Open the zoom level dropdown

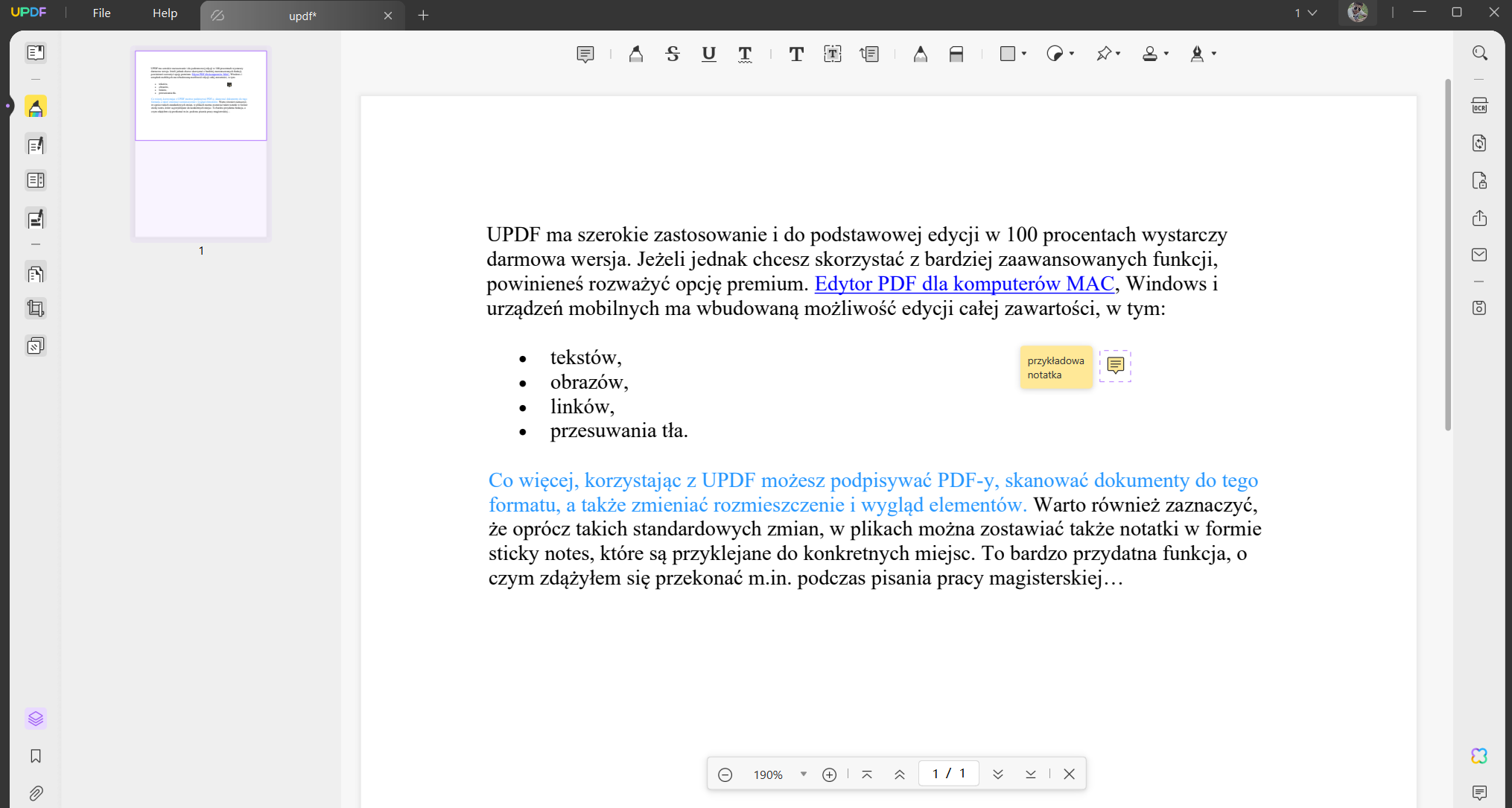(x=804, y=774)
